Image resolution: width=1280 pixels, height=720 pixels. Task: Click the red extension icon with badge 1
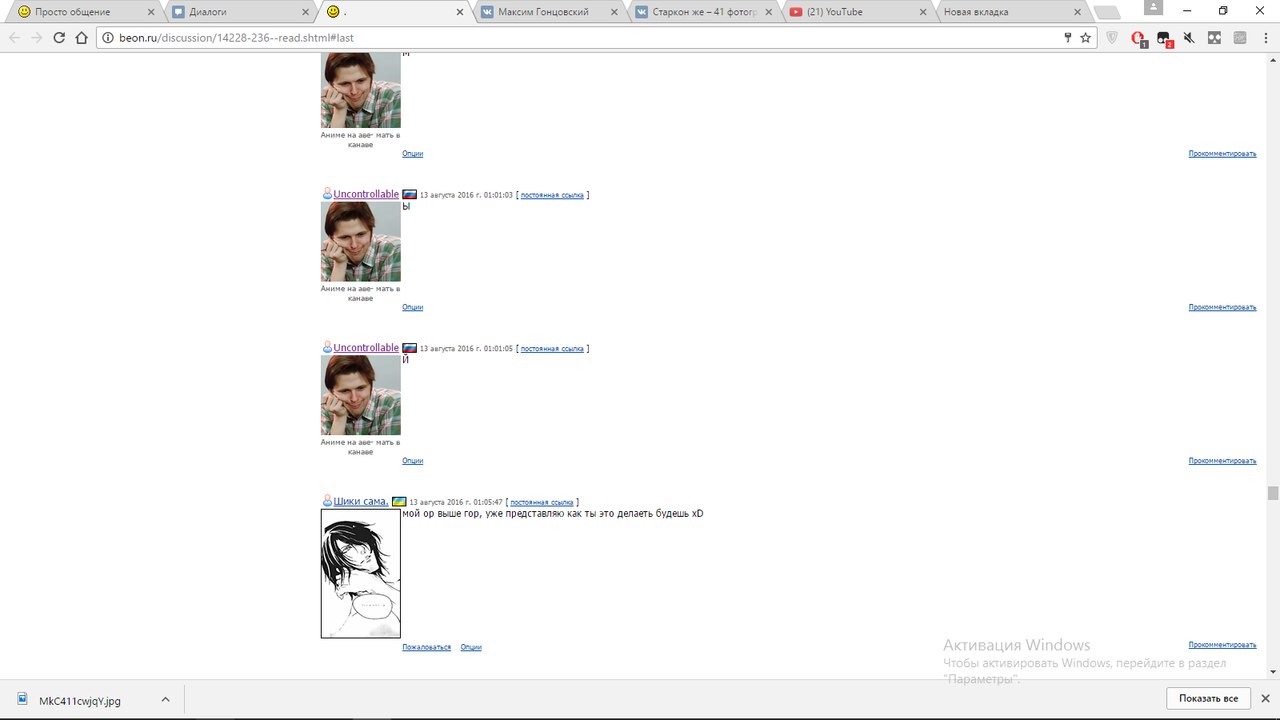(x=1138, y=38)
